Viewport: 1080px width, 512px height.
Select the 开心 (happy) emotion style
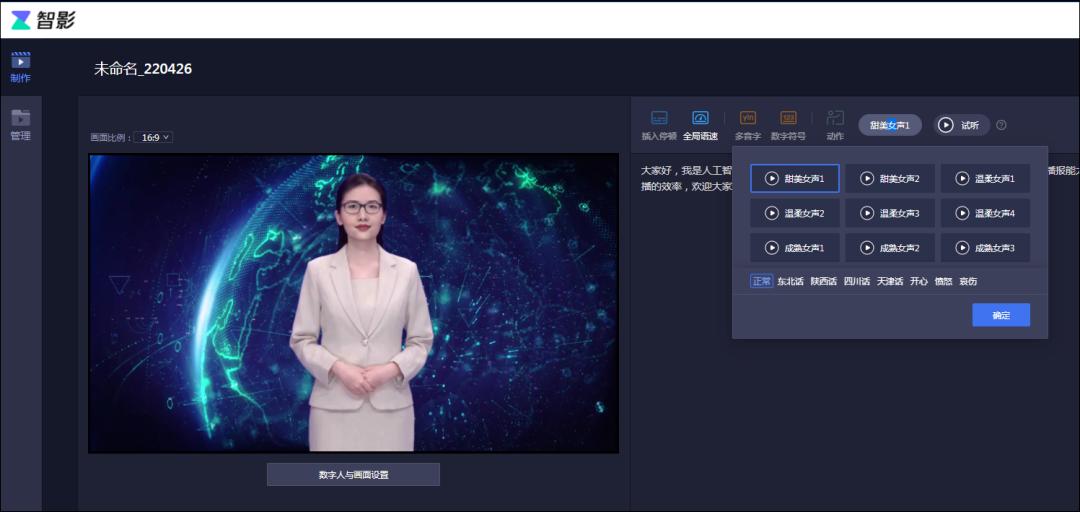[x=919, y=281]
